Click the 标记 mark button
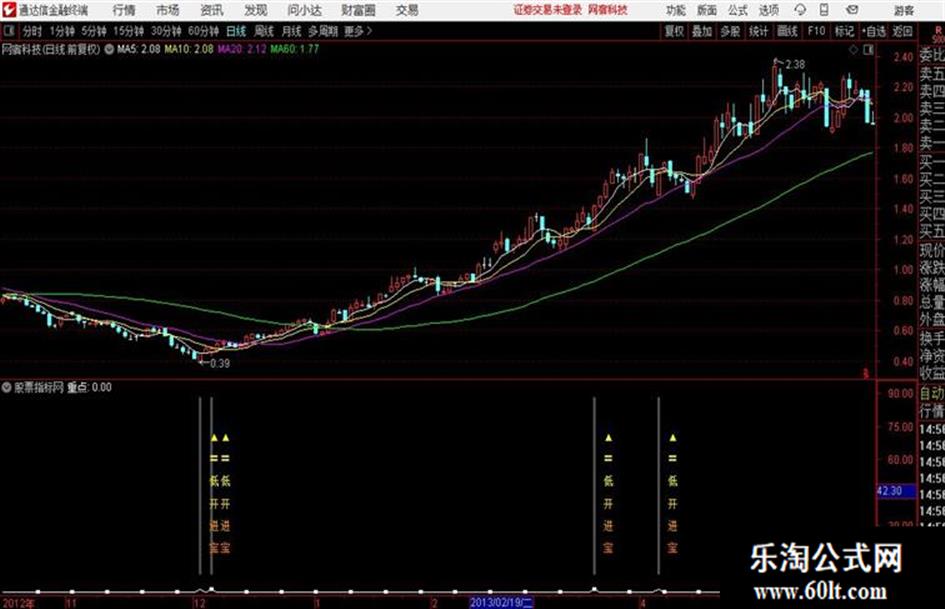 point(844,31)
